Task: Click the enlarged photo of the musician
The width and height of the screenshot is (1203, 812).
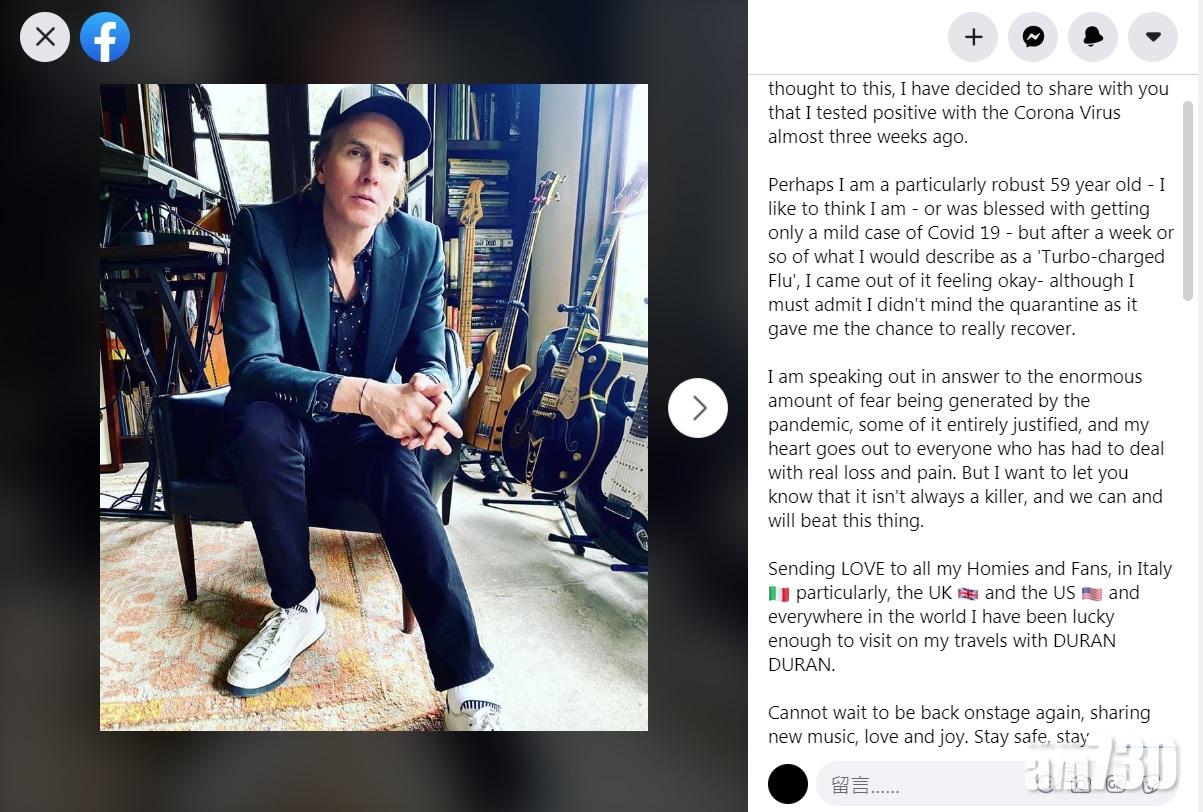Action: point(373,407)
